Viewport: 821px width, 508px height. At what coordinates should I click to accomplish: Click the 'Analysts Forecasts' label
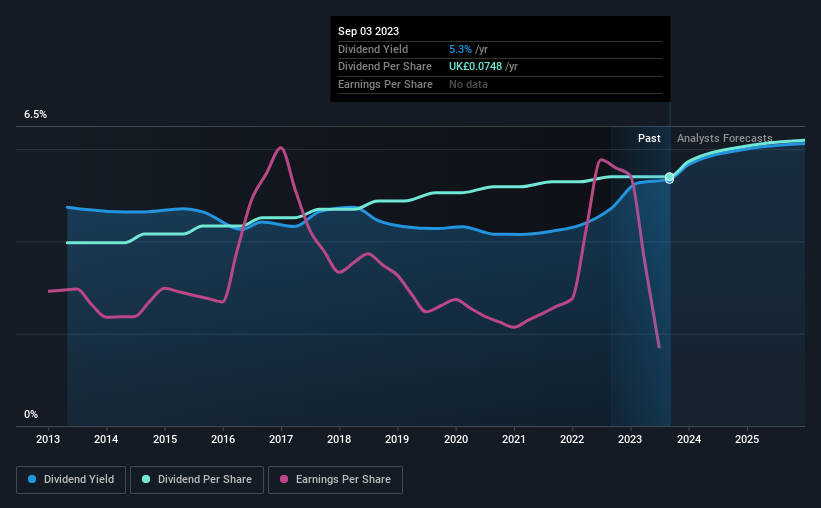(725, 138)
